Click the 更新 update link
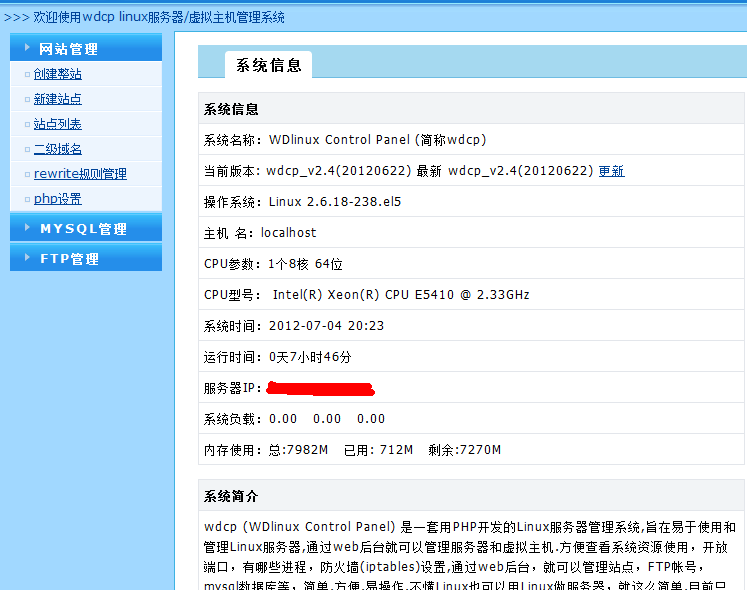This screenshot has width=747, height=590. click(611, 171)
